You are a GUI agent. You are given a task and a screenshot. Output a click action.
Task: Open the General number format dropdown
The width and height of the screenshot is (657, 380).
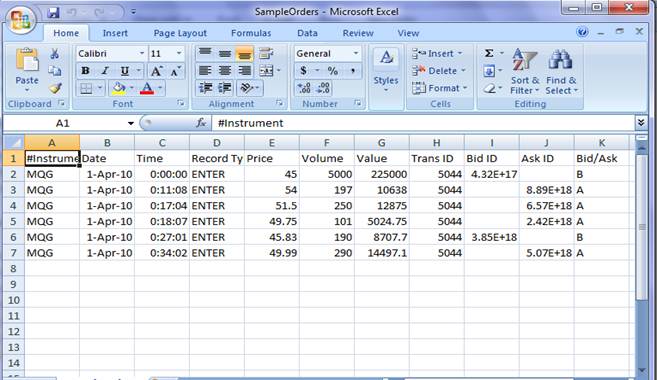tap(356, 53)
